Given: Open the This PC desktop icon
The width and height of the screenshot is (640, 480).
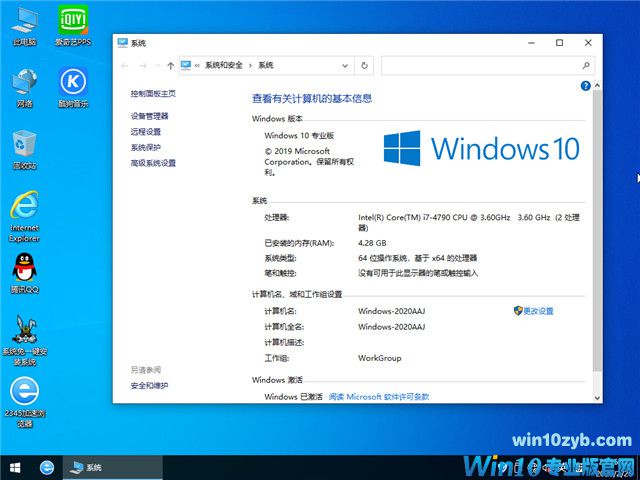Looking at the screenshot, I should 24,24.
